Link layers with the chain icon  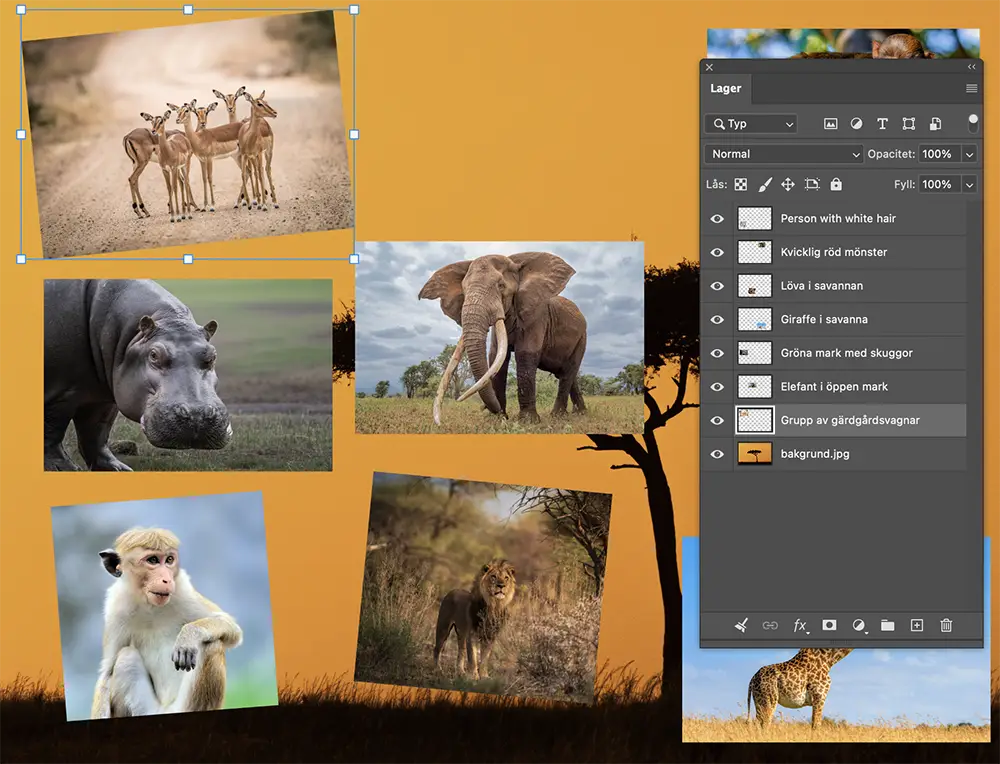[x=769, y=625]
